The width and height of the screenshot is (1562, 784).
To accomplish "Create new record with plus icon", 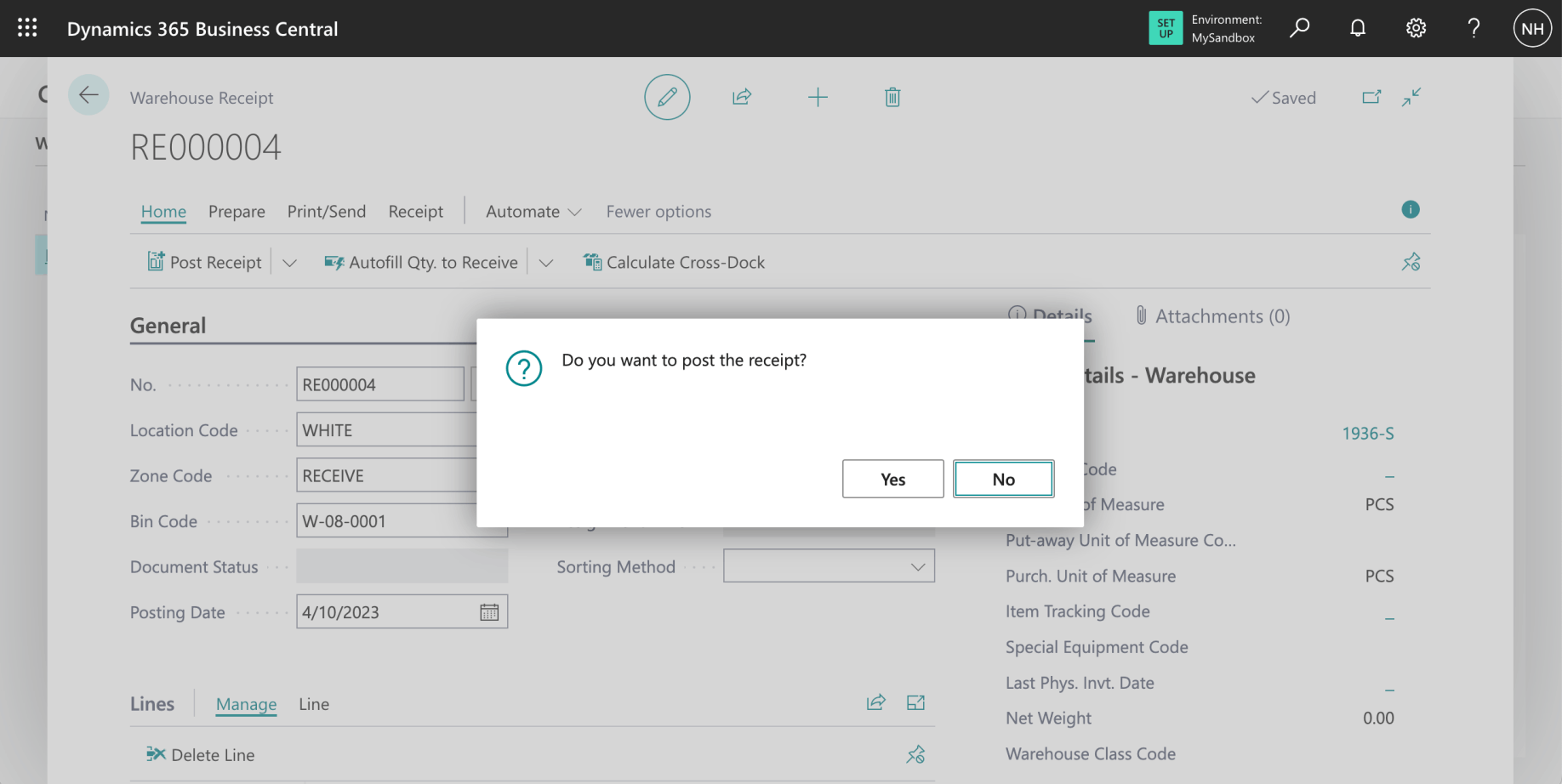I will [x=818, y=97].
